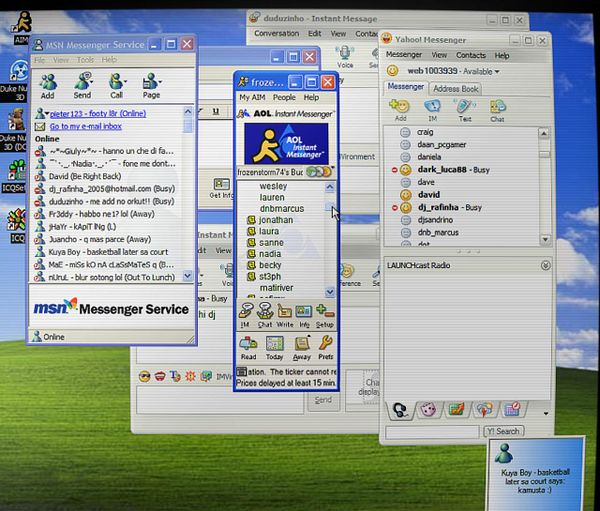The image size is (600, 511).
Task: Click the AOL buddy list scroll up arrow
Action: coord(329,187)
